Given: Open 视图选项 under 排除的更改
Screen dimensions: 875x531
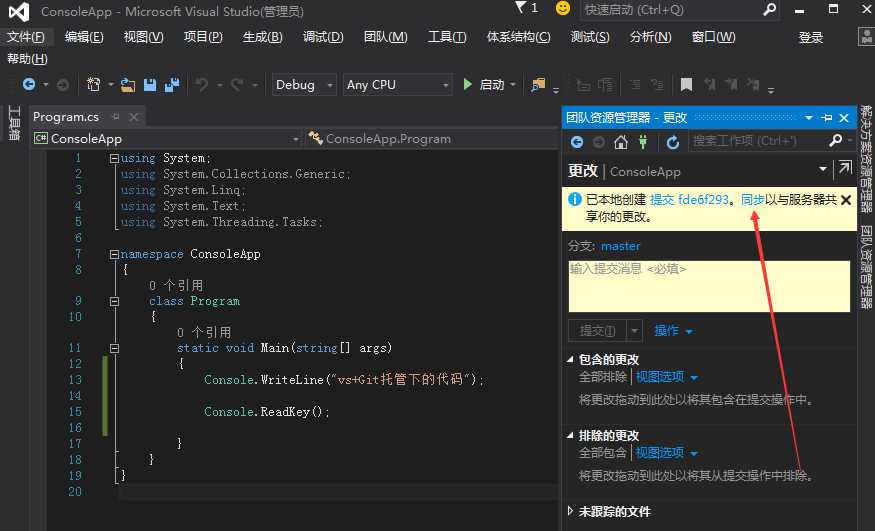Looking at the screenshot, I should pos(667,453).
